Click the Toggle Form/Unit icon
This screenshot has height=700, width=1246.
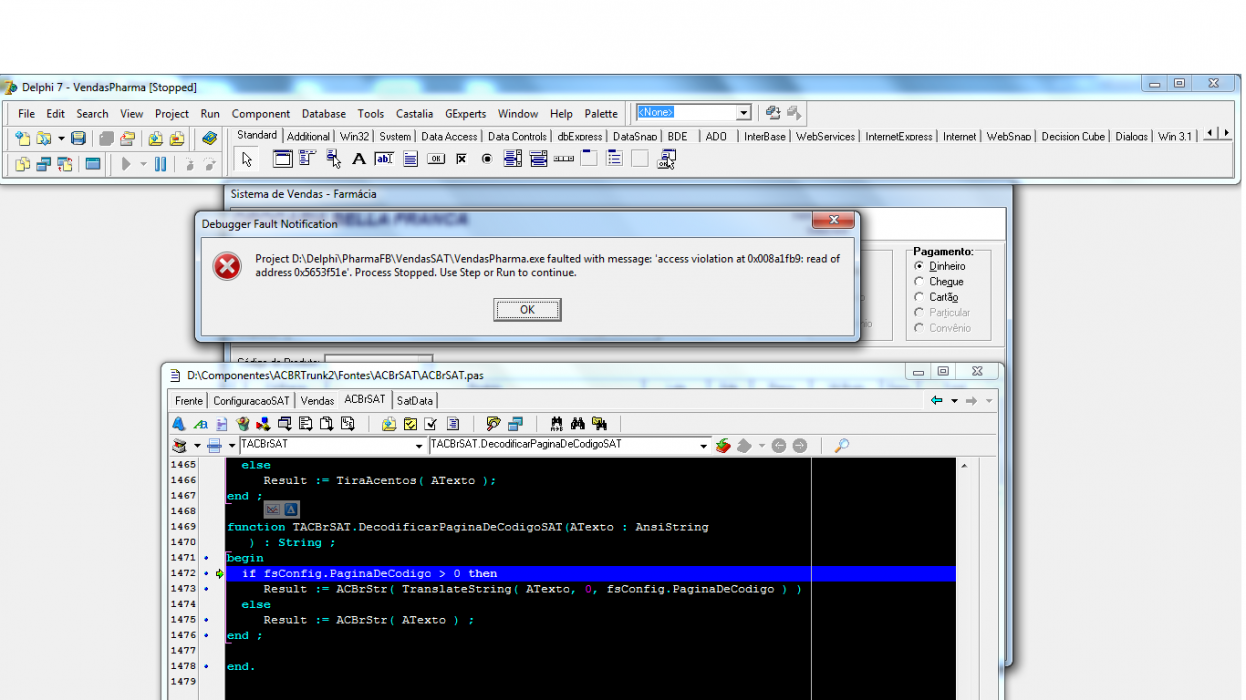[65, 164]
